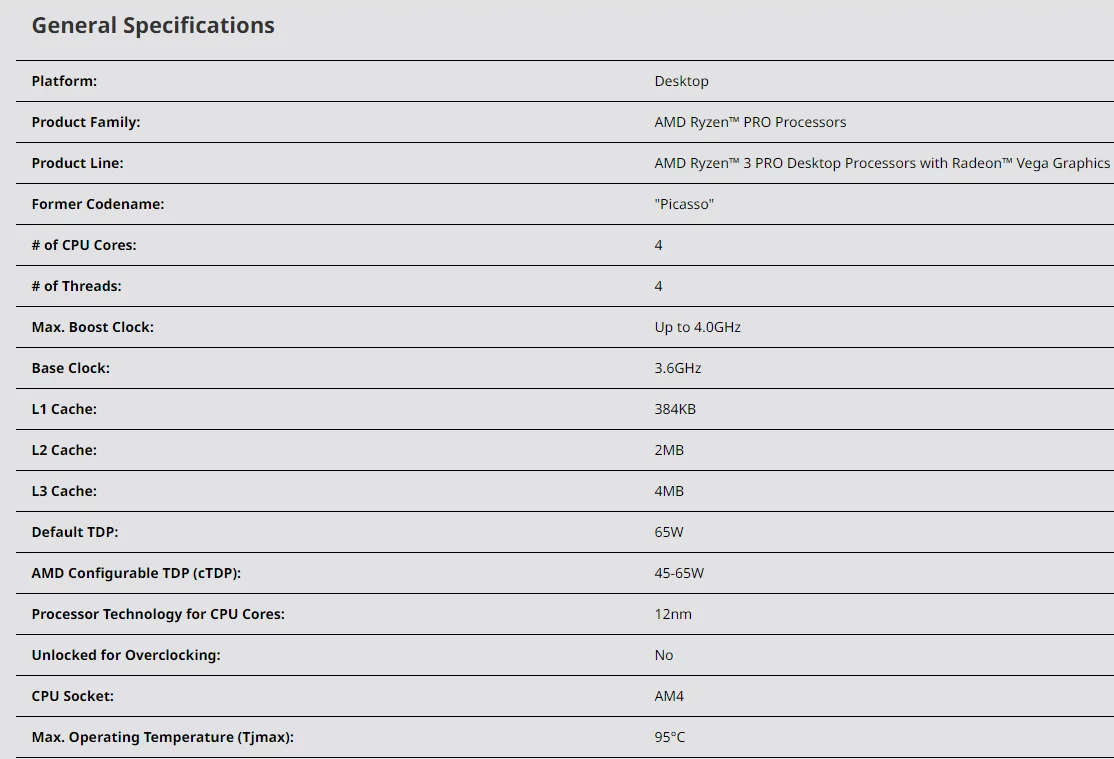Click the 12nm processor technology value
The height and width of the screenshot is (759, 1114).
pyautogui.click(x=673, y=614)
